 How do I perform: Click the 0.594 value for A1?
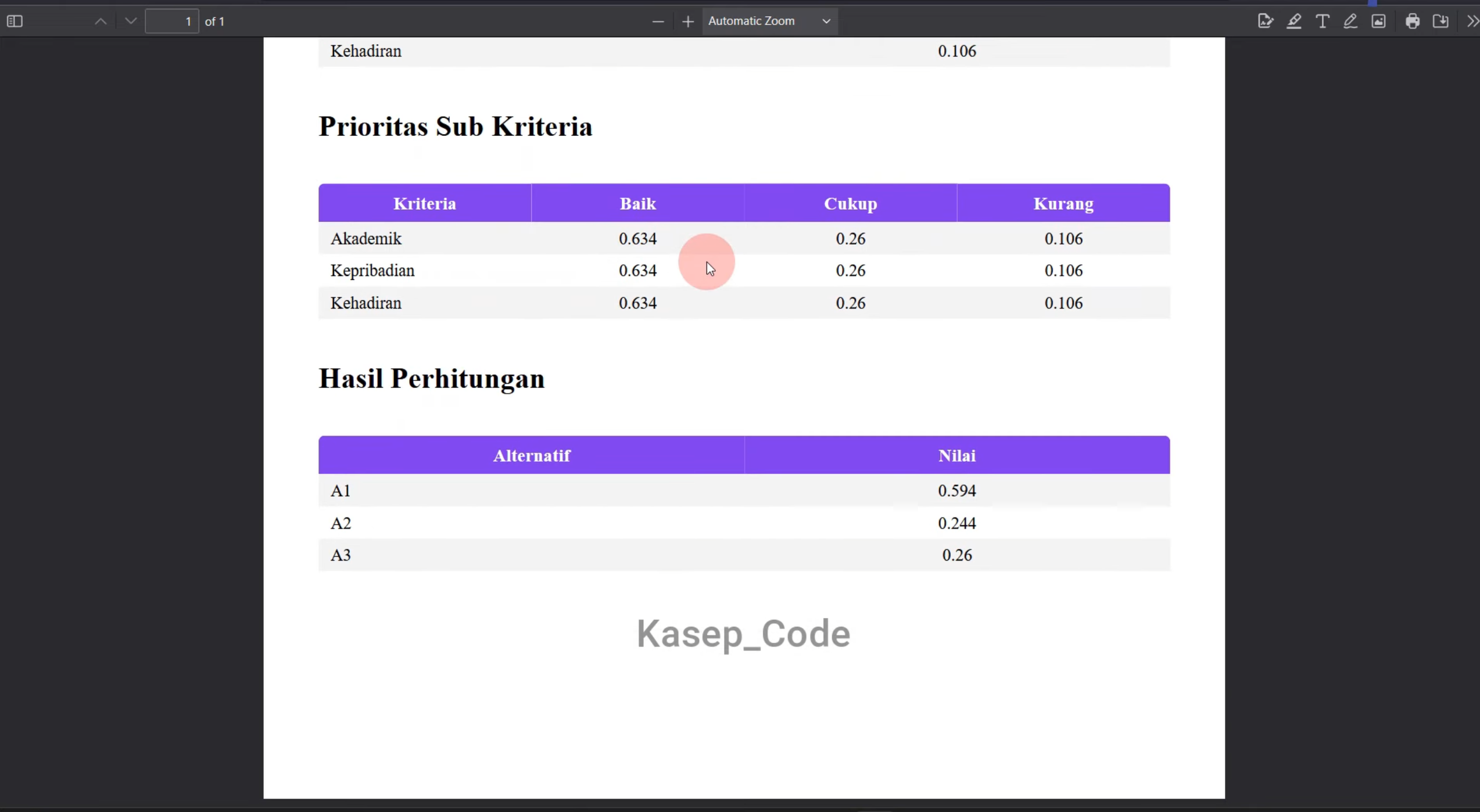[x=957, y=491]
